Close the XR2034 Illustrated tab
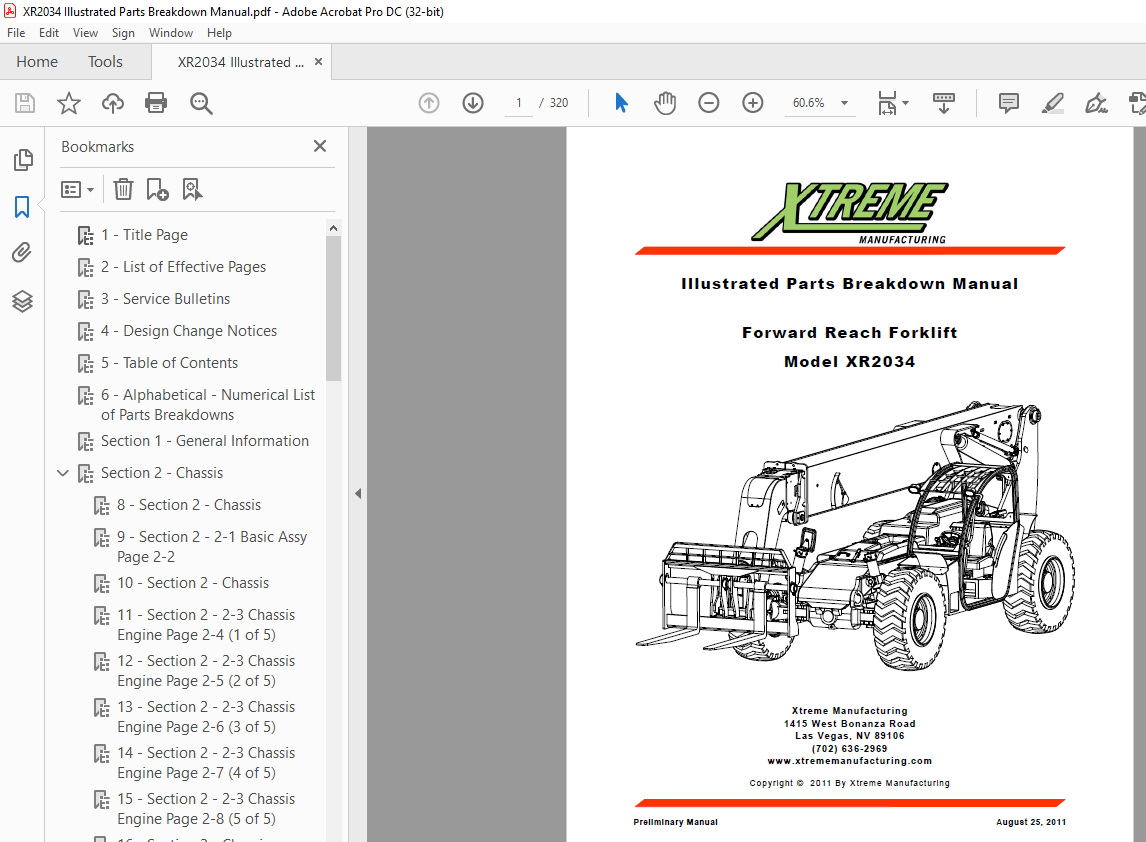 [x=319, y=62]
